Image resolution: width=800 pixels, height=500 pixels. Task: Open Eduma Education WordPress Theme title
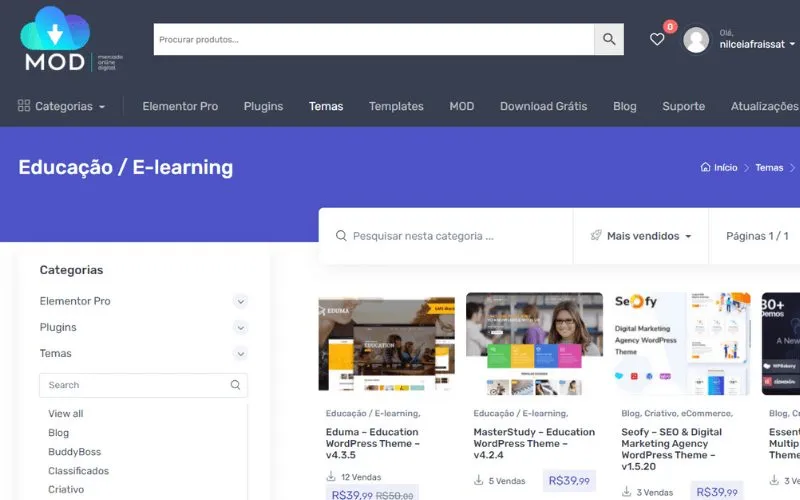373,443
